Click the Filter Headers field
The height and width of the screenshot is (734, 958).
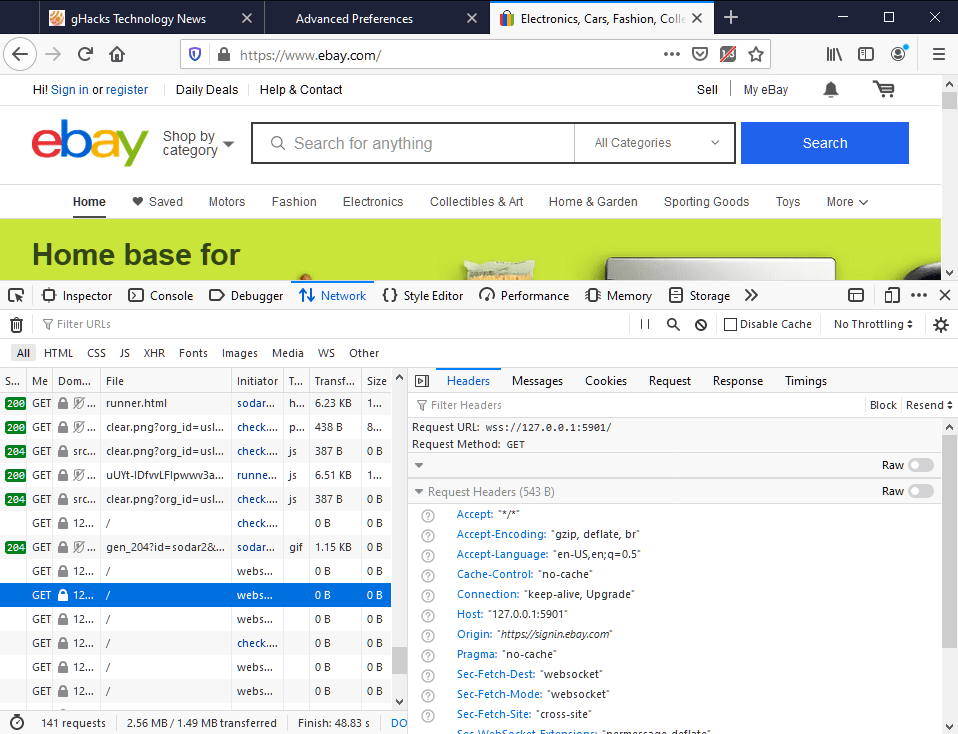(x=637, y=405)
